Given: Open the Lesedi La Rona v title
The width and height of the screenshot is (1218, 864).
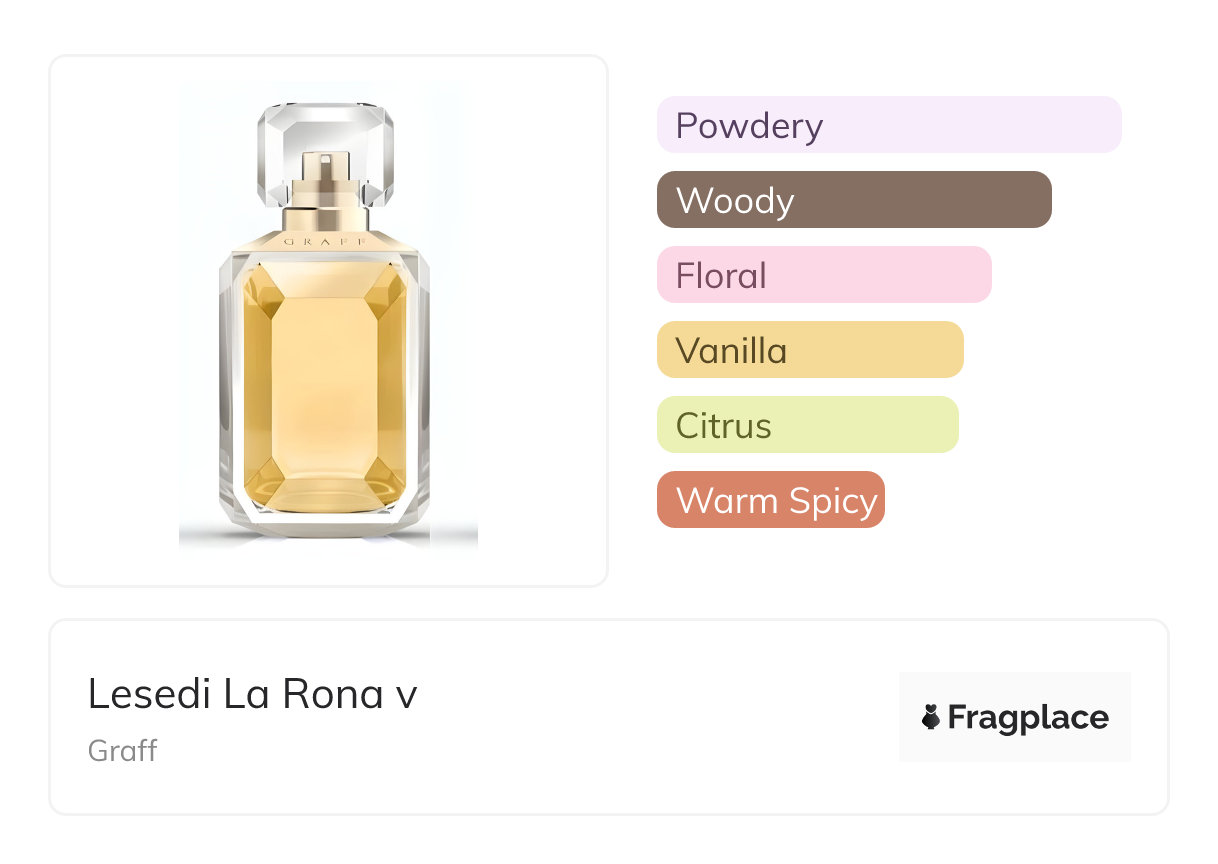Looking at the screenshot, I should click(x=252, y=694).
